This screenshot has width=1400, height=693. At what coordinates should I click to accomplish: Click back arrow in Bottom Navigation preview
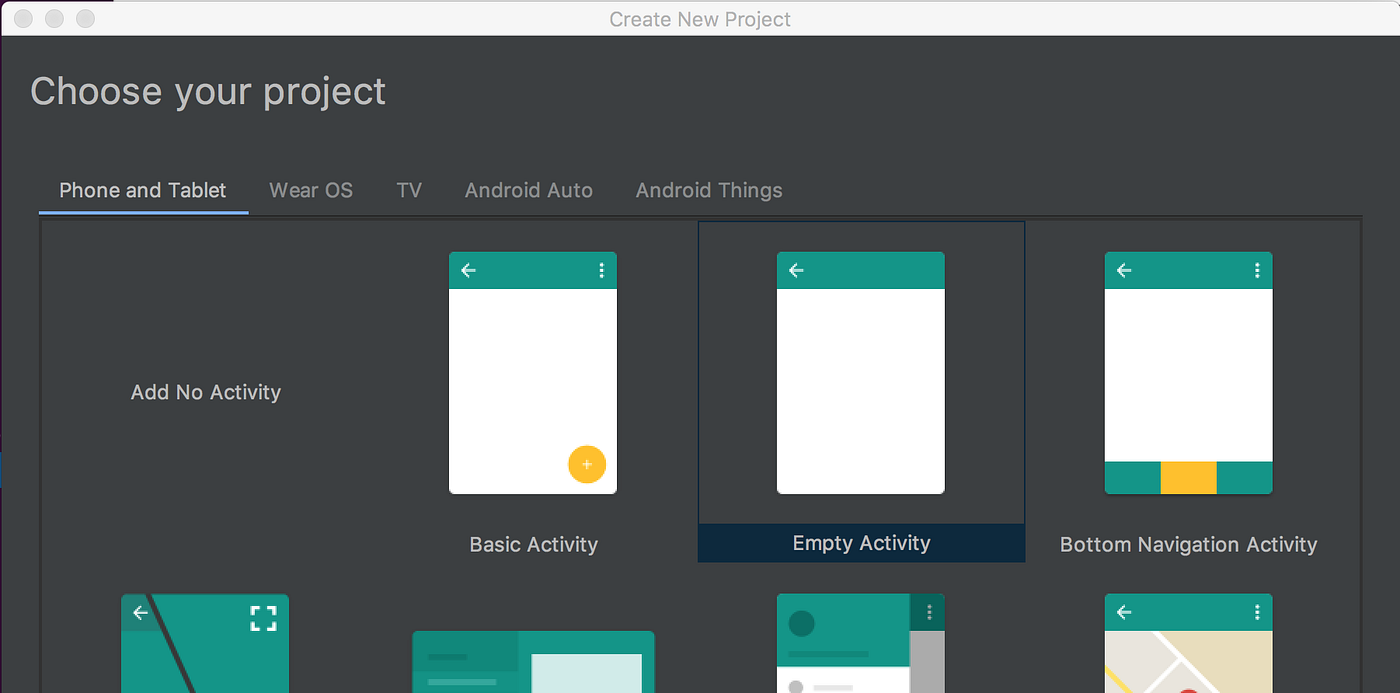point(1124,270)
